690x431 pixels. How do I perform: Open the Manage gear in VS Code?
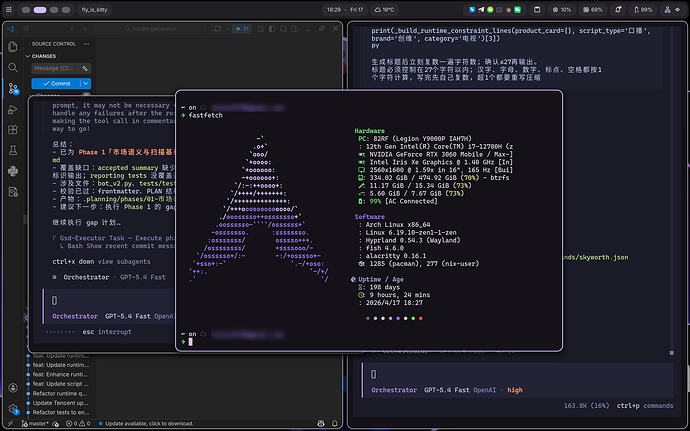pyautogui.click(x=13, y=409)
